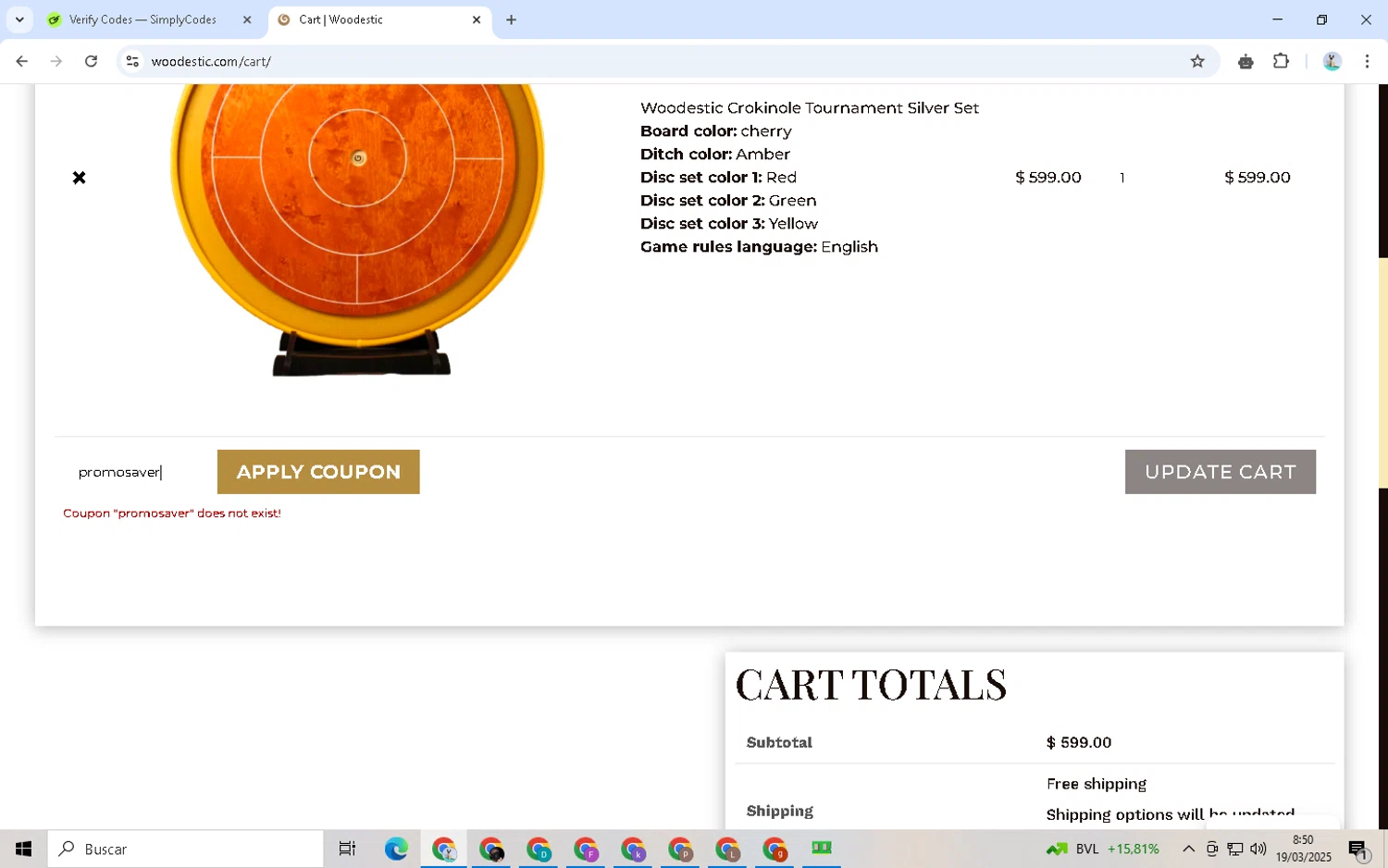Open the volume control in tray
The width and height of the screenshot is (1388, 868).
point(1258,849)
